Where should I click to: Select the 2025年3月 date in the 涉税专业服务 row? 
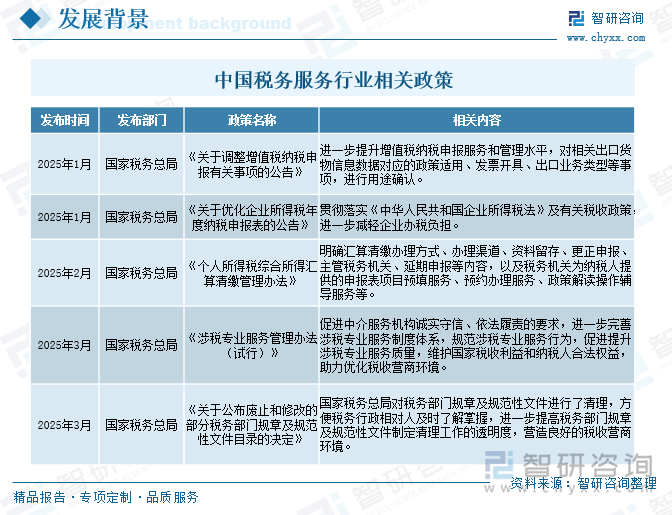[64, 345]
